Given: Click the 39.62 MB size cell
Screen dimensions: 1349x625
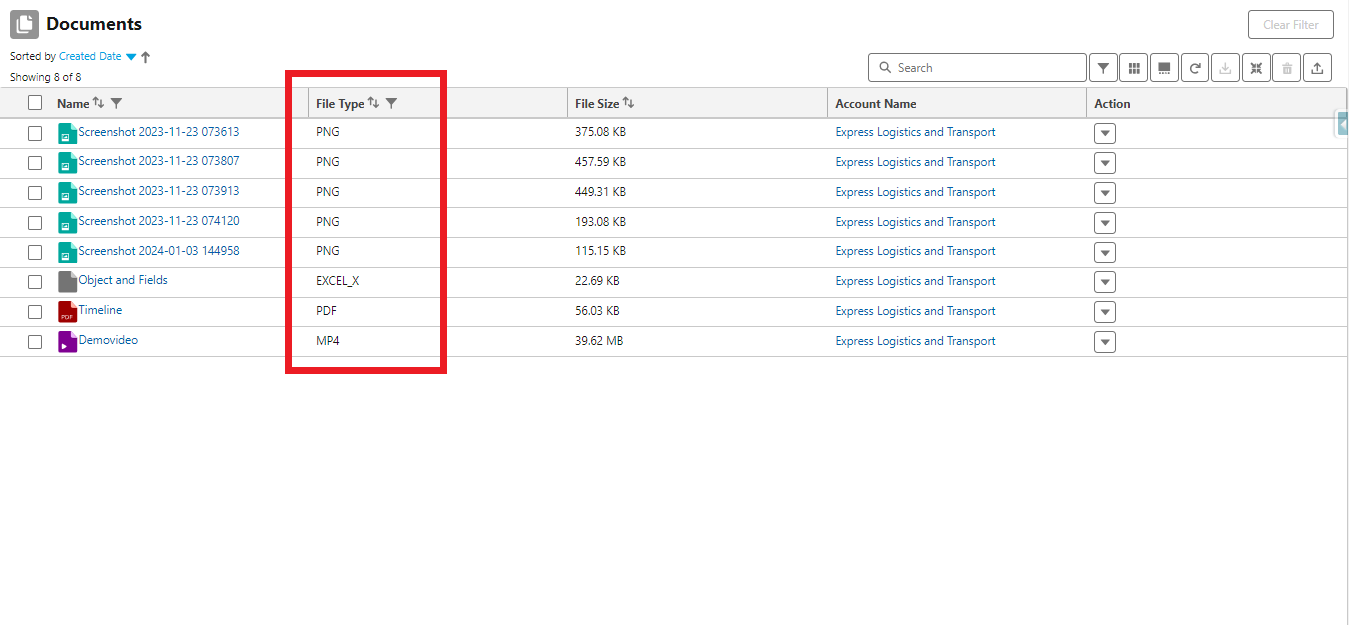Looking at the screenshot, I should (599, 341).
